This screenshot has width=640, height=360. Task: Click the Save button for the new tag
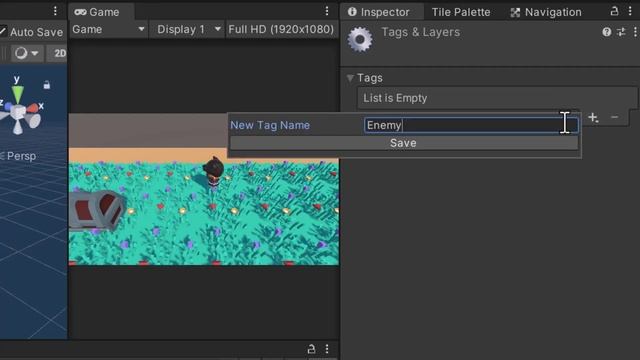coord(403,143)
